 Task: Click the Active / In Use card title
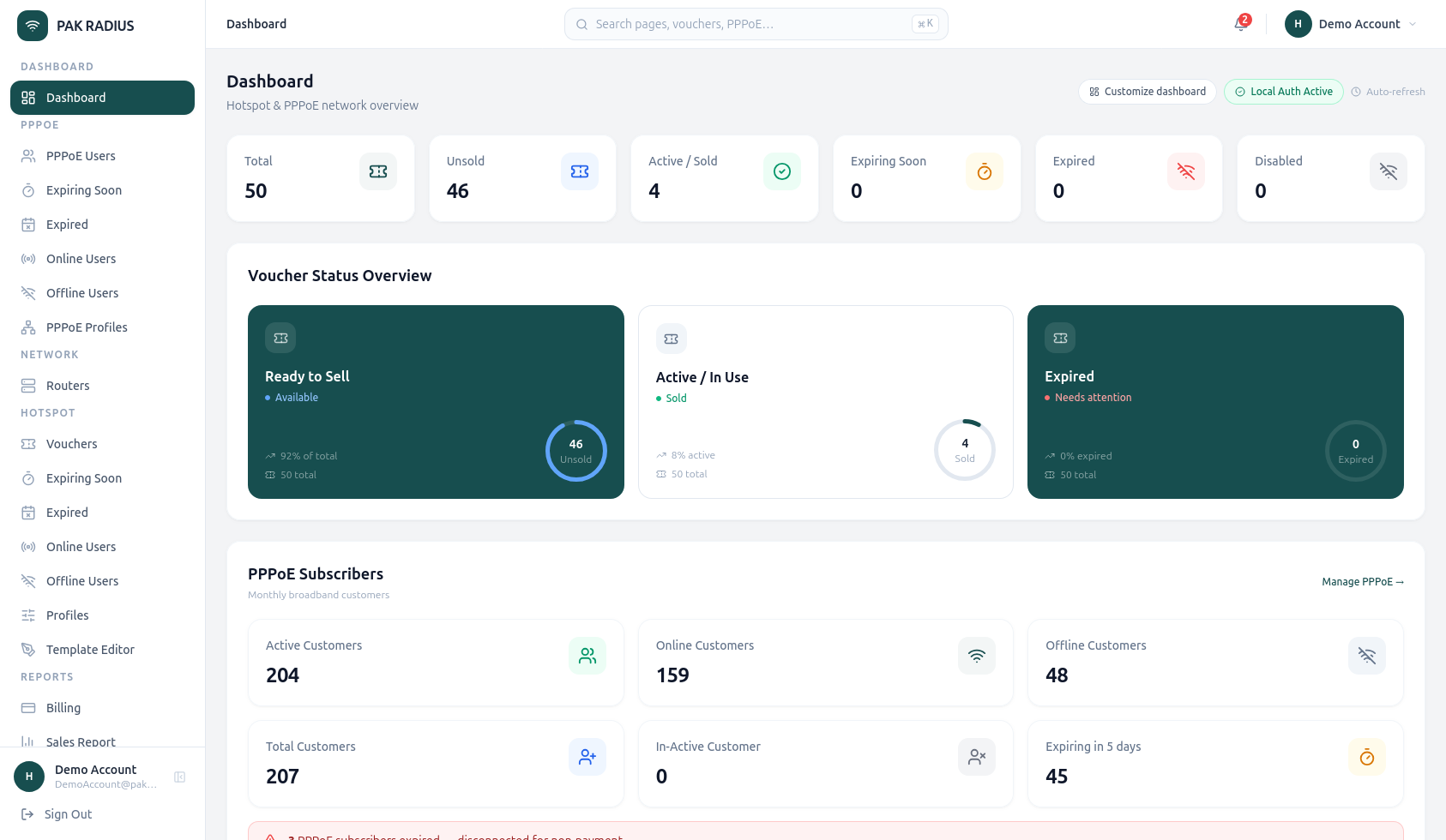click(x=702, y=377)
